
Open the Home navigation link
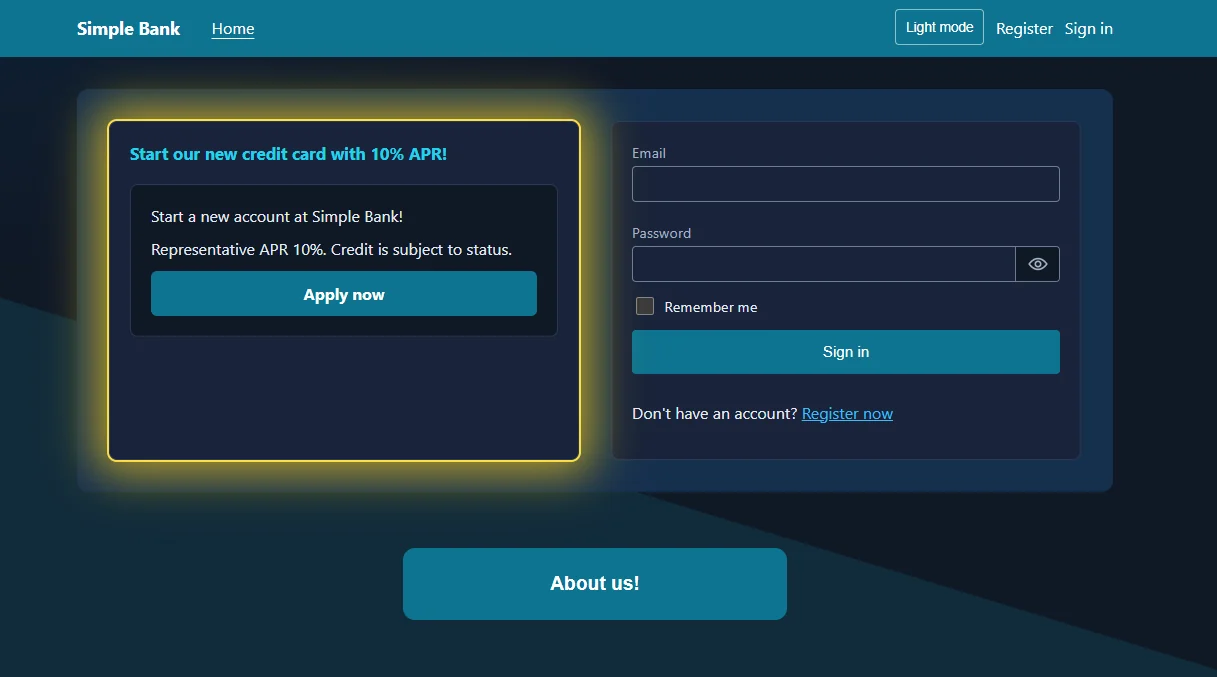click(x=233, y=29)
